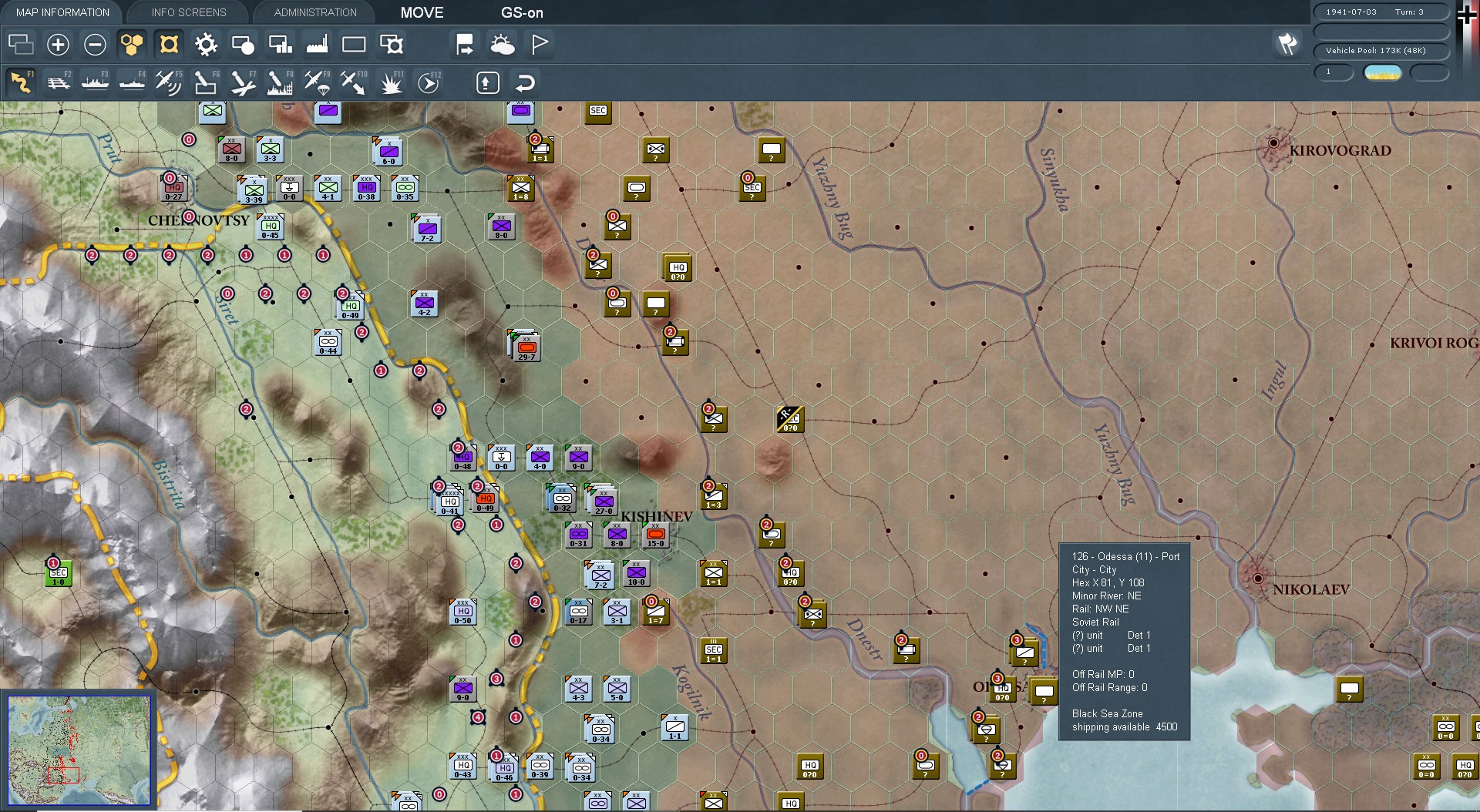Select the purple unit labeled 4-2
Viewport: 1480px width, 812px height.
coord(425,303)
